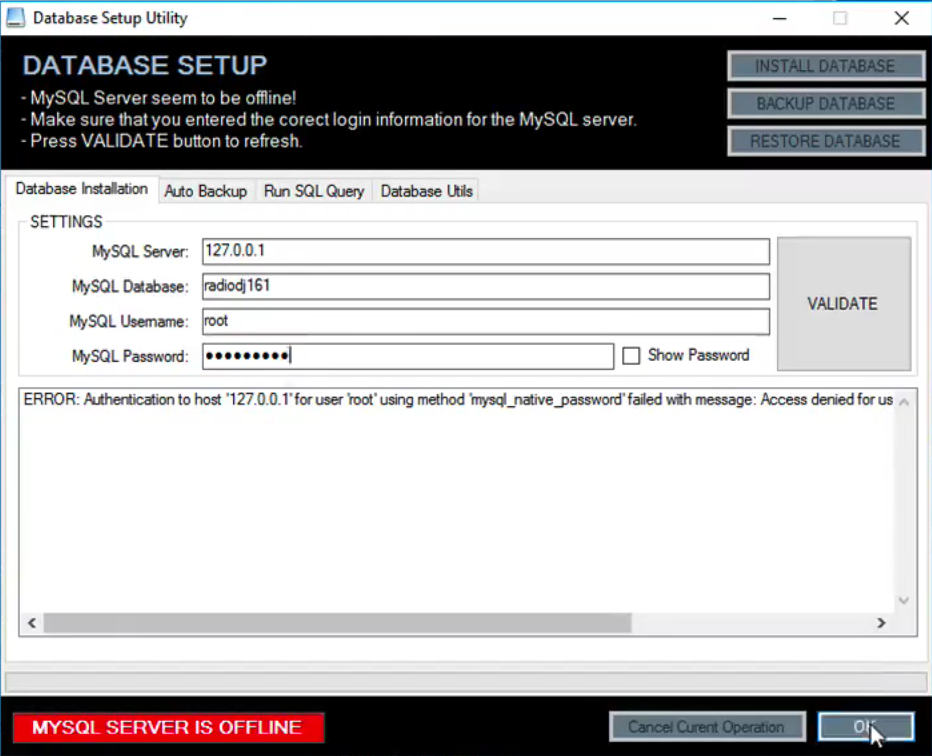
Task: Enable the Show Password checkbox
Action: pos(631,355)
